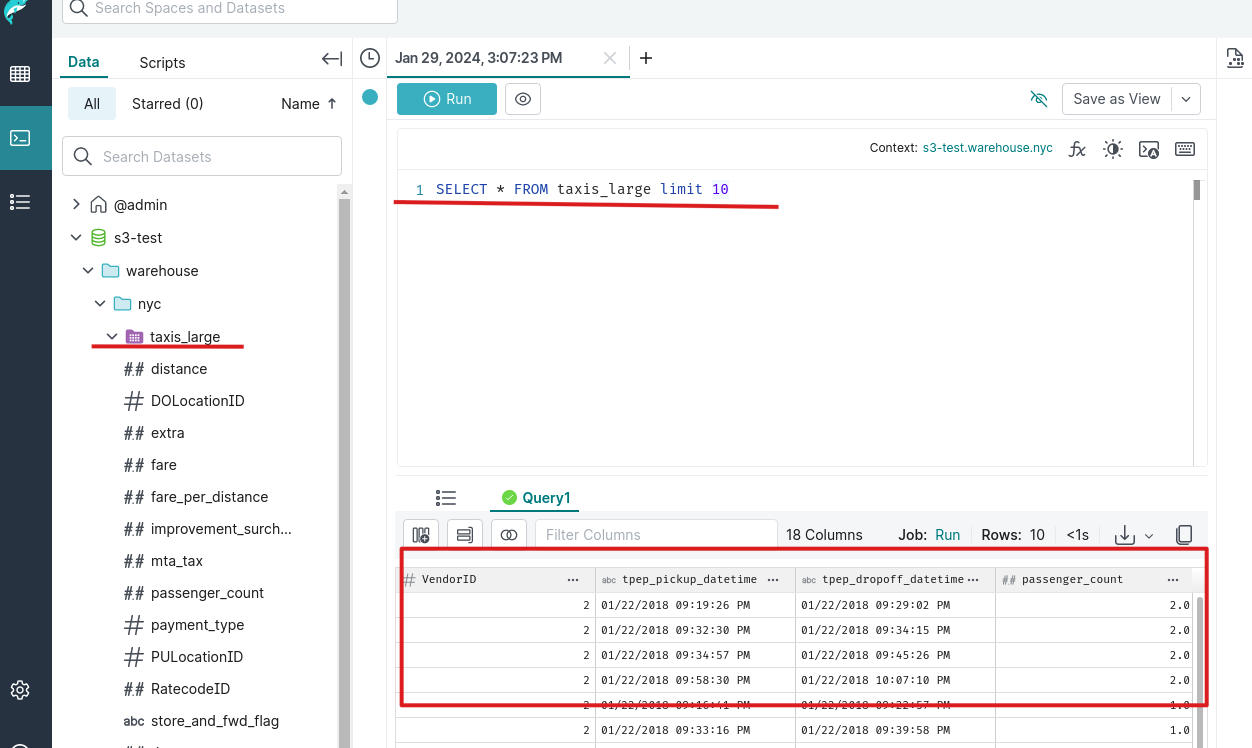Collapse the warehouse folder
Image resolution: width=1252 pixels, height=748 pixels.
pos(88,271)
